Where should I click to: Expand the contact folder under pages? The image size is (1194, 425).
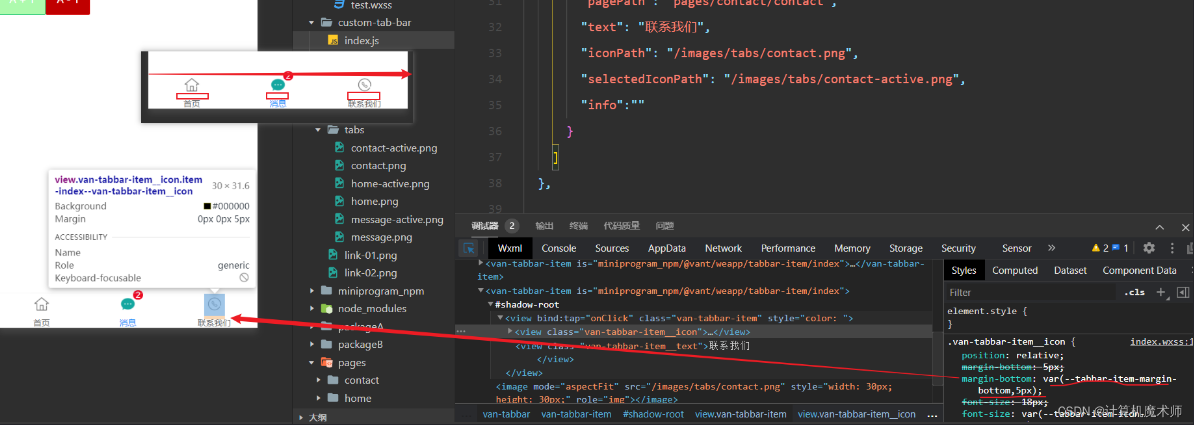[318, 380]
